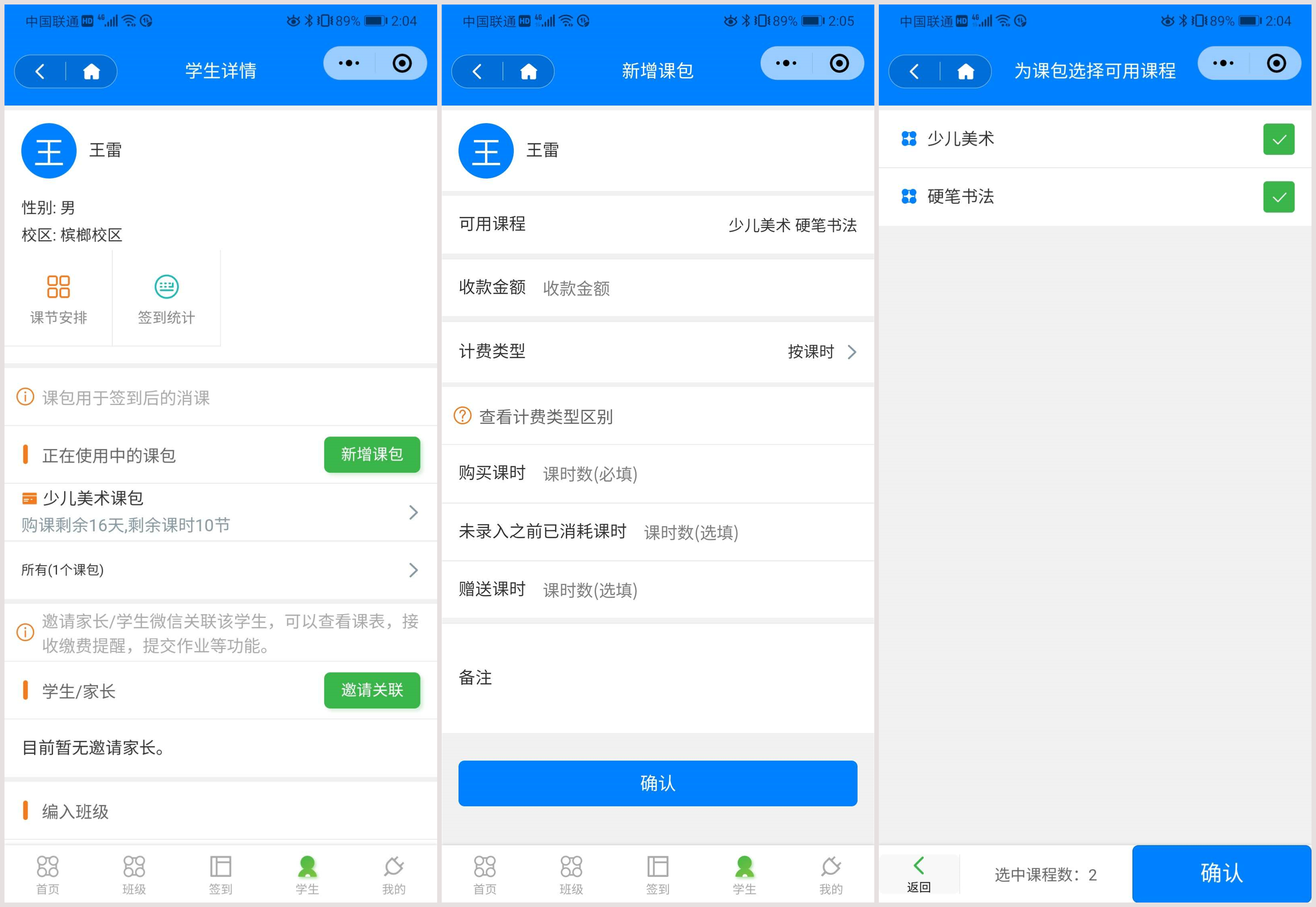Viewport: 1316px width, 907px height.
Task: Uncheck 少儿美术 course checkbox
Action: [x=1278, y=139]
